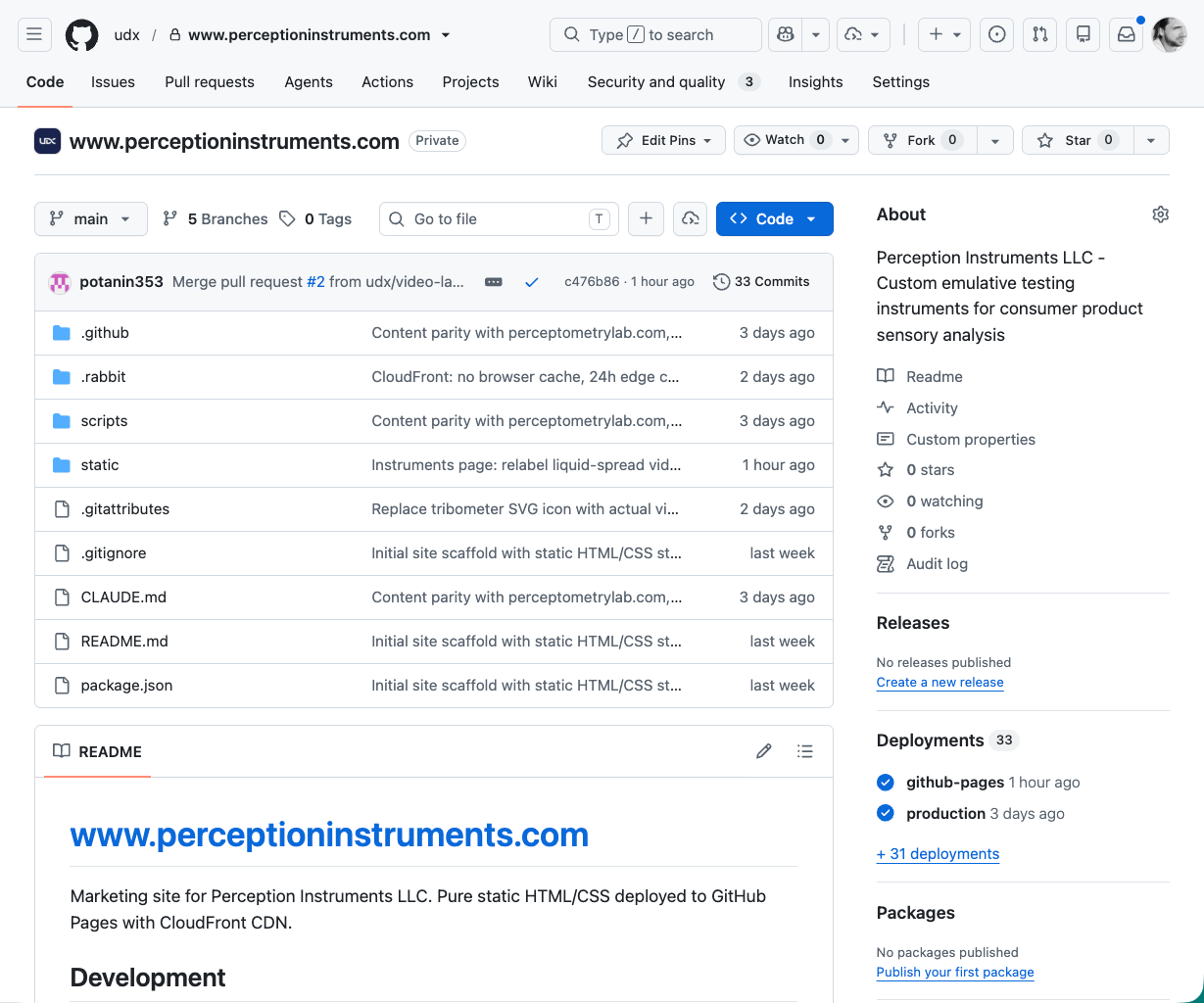
Task: Open the hamburger navigation menu
Action: pos(34,35)
